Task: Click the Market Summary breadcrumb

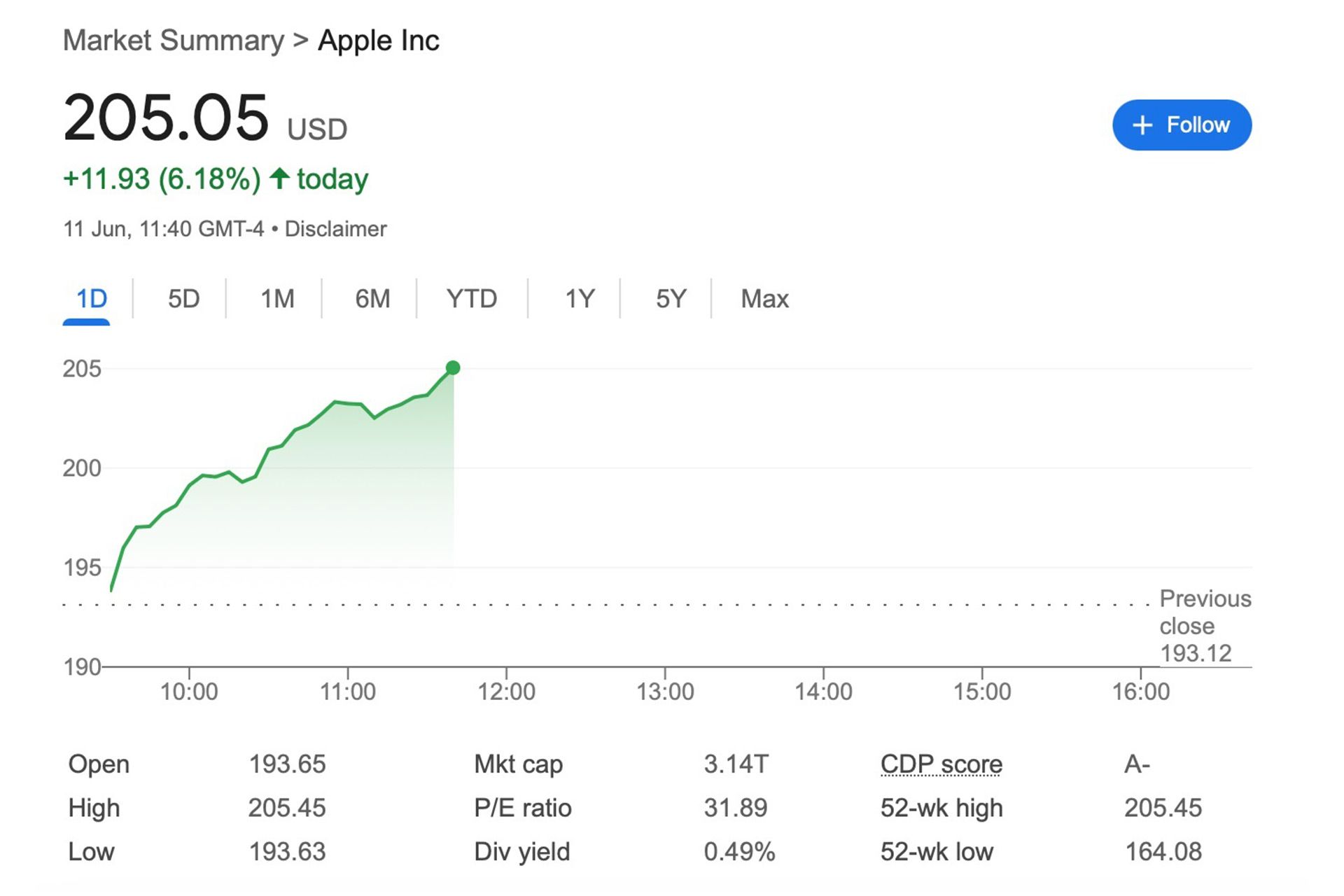Action: (x=174, y=41)
